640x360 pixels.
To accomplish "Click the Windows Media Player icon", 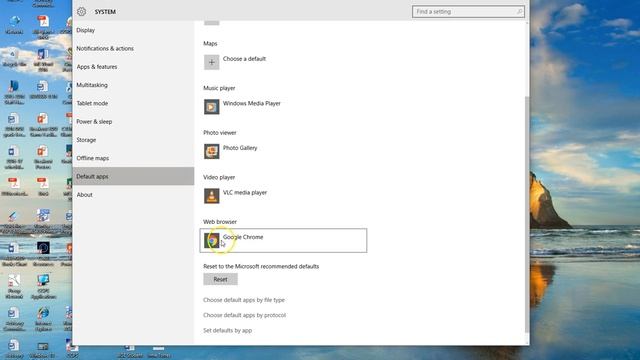I will tap(211, 107).
